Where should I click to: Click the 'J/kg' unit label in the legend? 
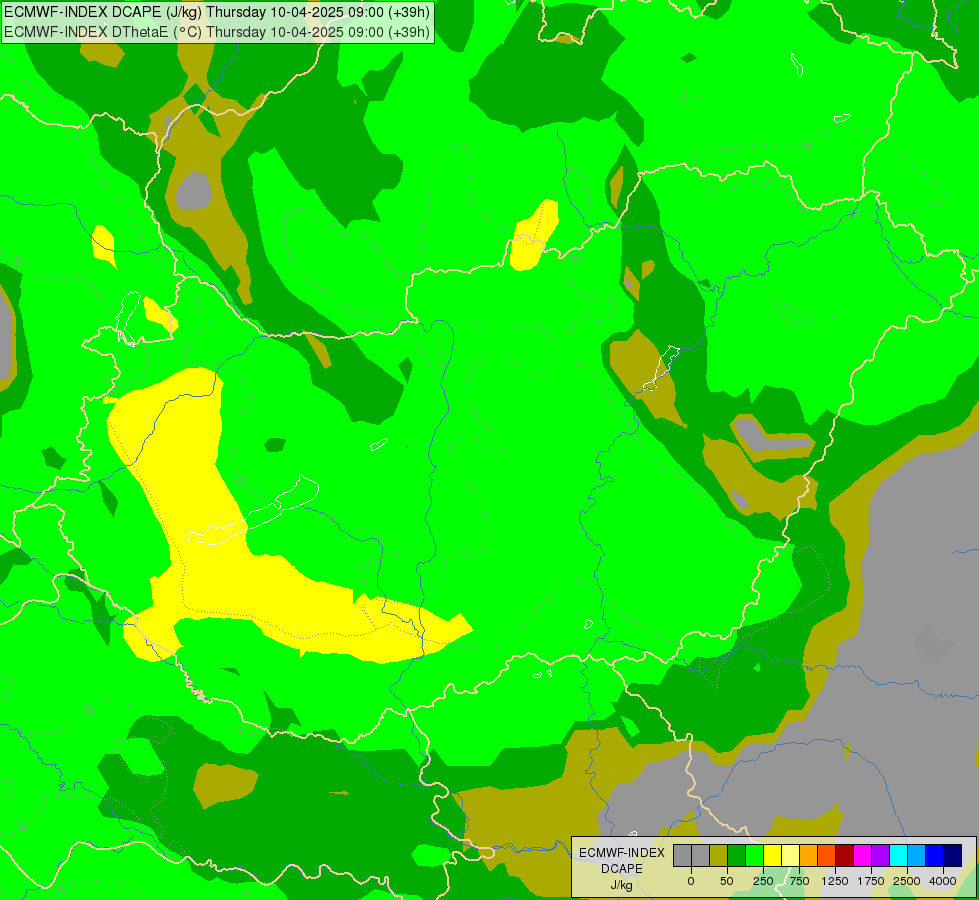[x=622, y=885]
